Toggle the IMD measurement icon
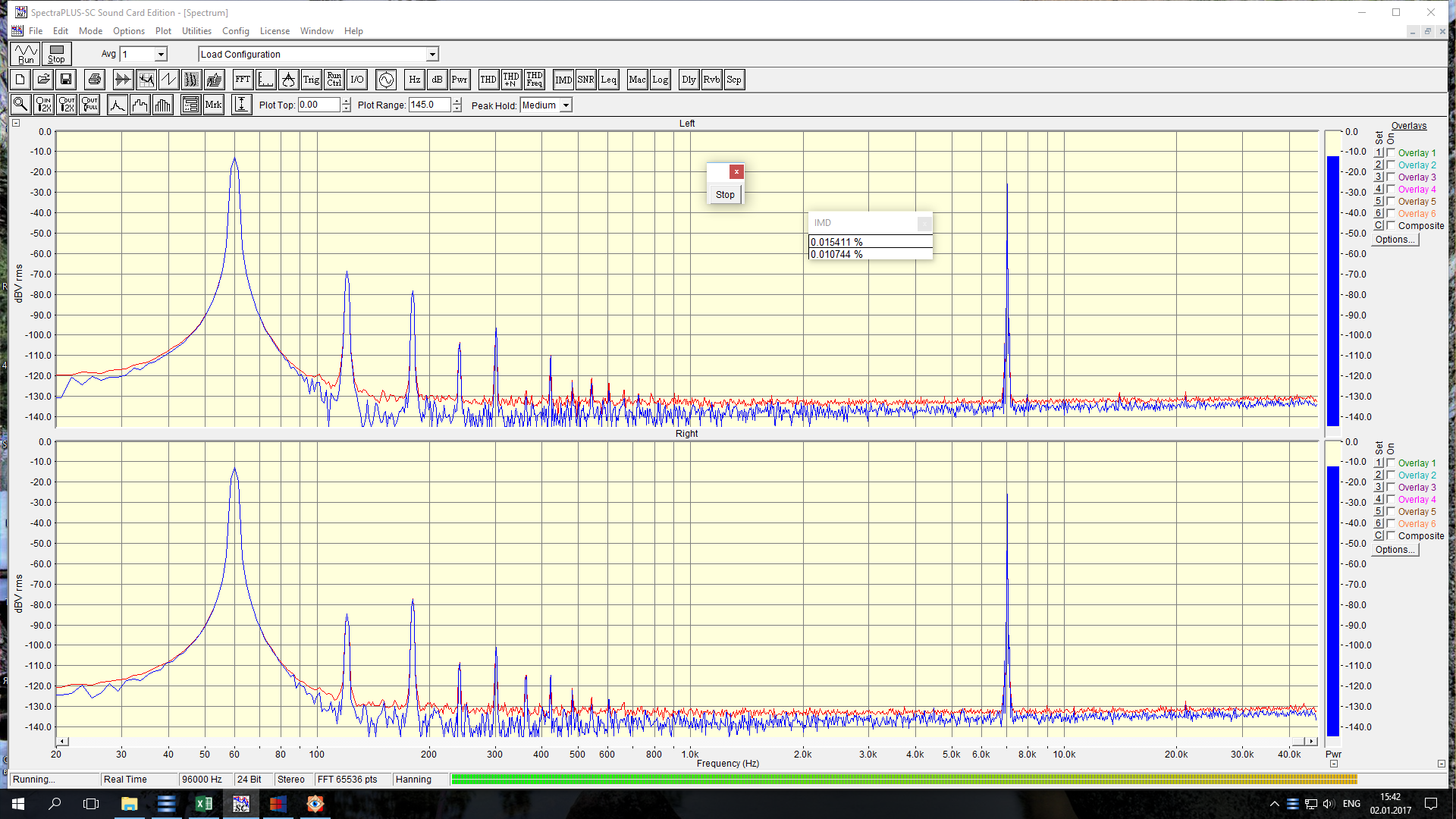The height and width of the screenshot is (819, 1456). point(563,80)
